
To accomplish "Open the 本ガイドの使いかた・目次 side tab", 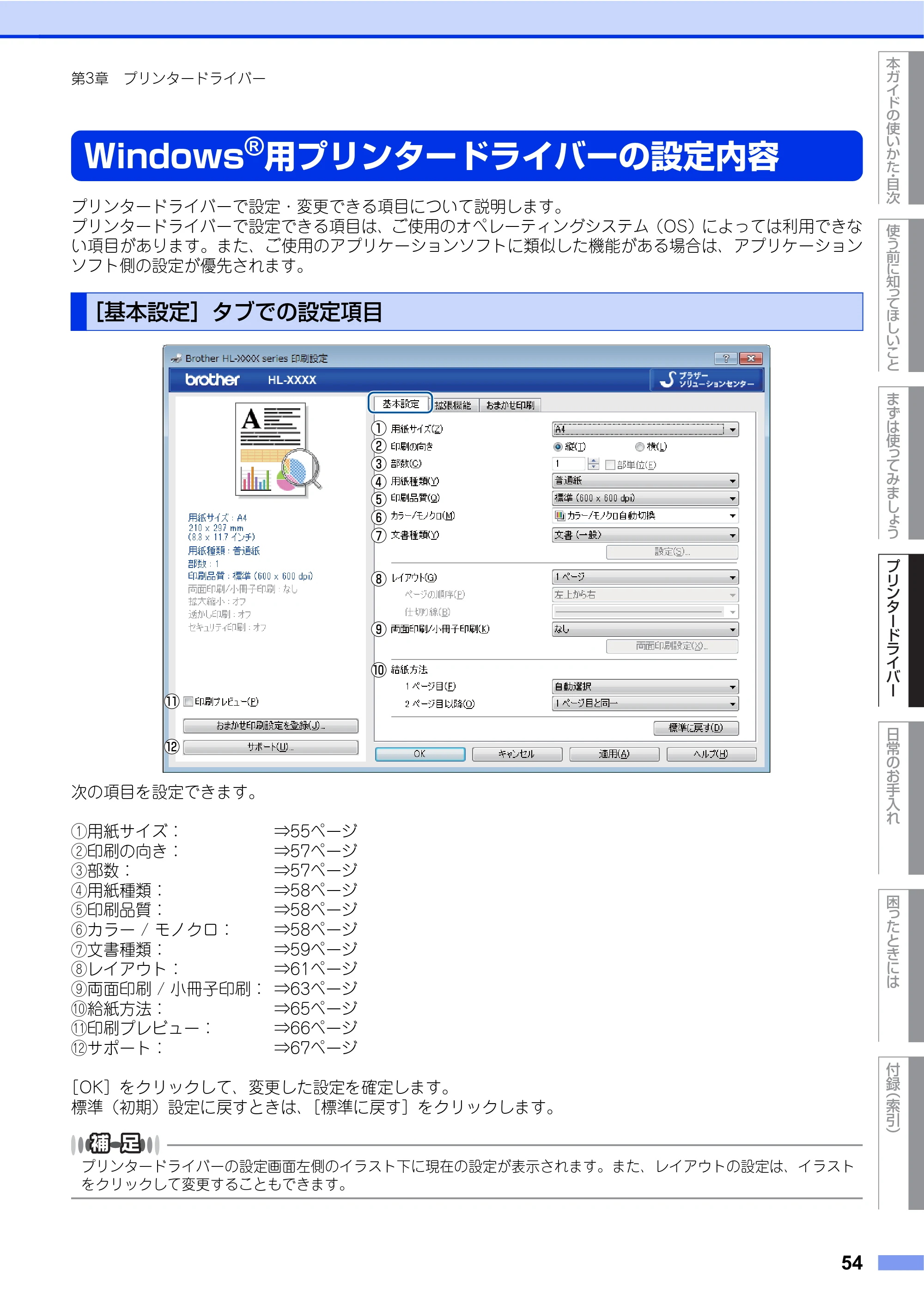I will 901,128.
